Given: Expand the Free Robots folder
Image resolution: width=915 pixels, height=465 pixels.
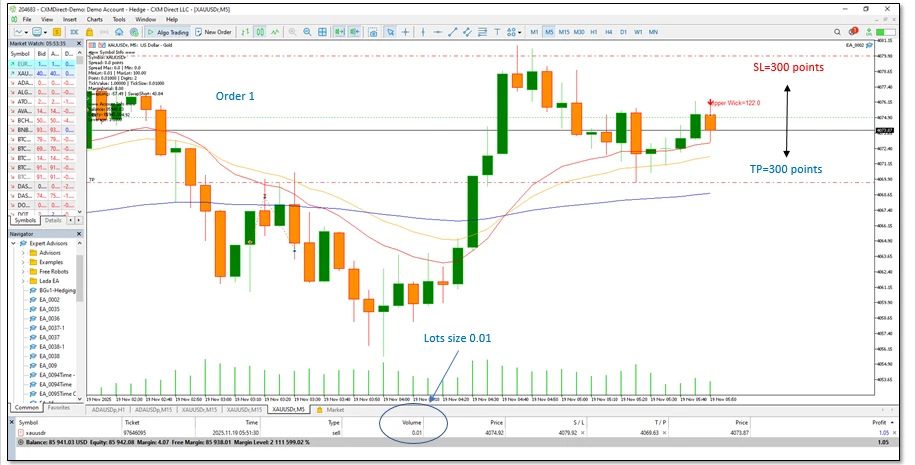Looking at the screenshot, I should point(23,271).
